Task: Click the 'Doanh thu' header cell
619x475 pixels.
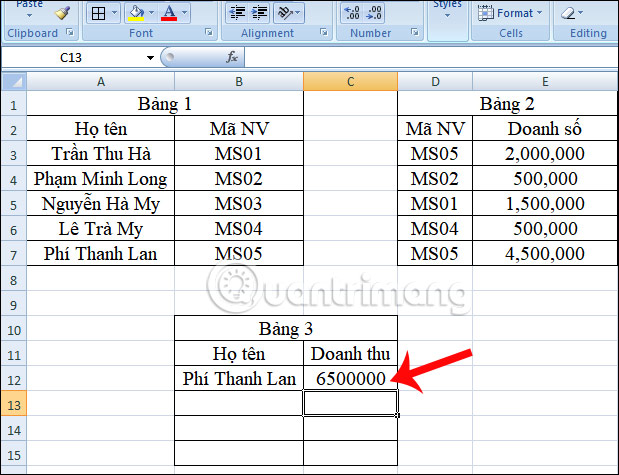Action: click(350, 353)
